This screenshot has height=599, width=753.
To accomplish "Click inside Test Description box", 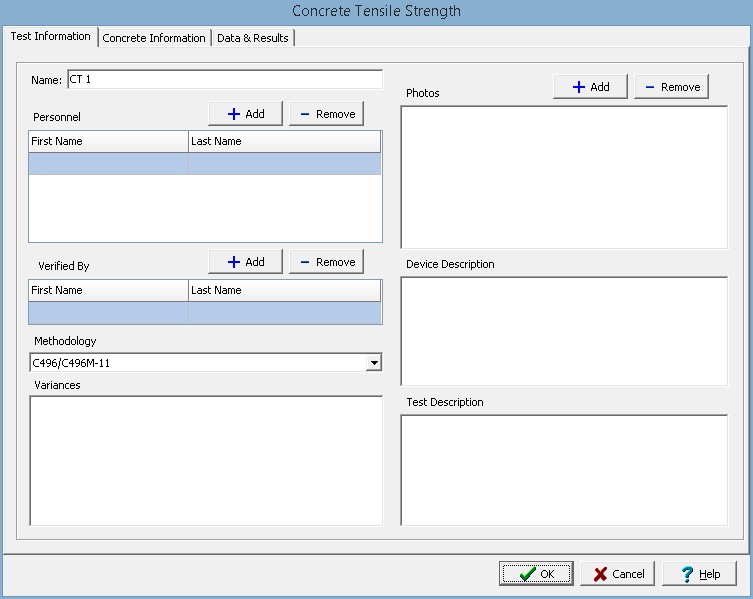I will pos(564,469).
